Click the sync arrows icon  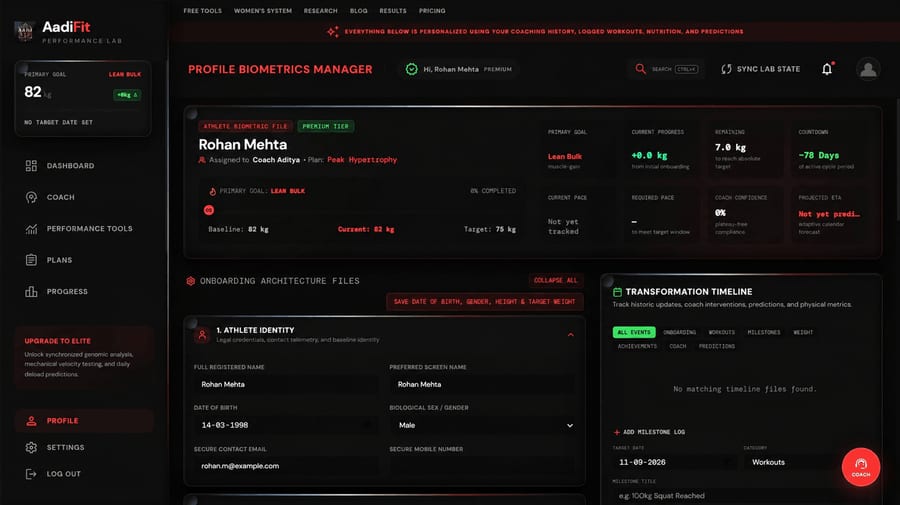click(726, 69)
